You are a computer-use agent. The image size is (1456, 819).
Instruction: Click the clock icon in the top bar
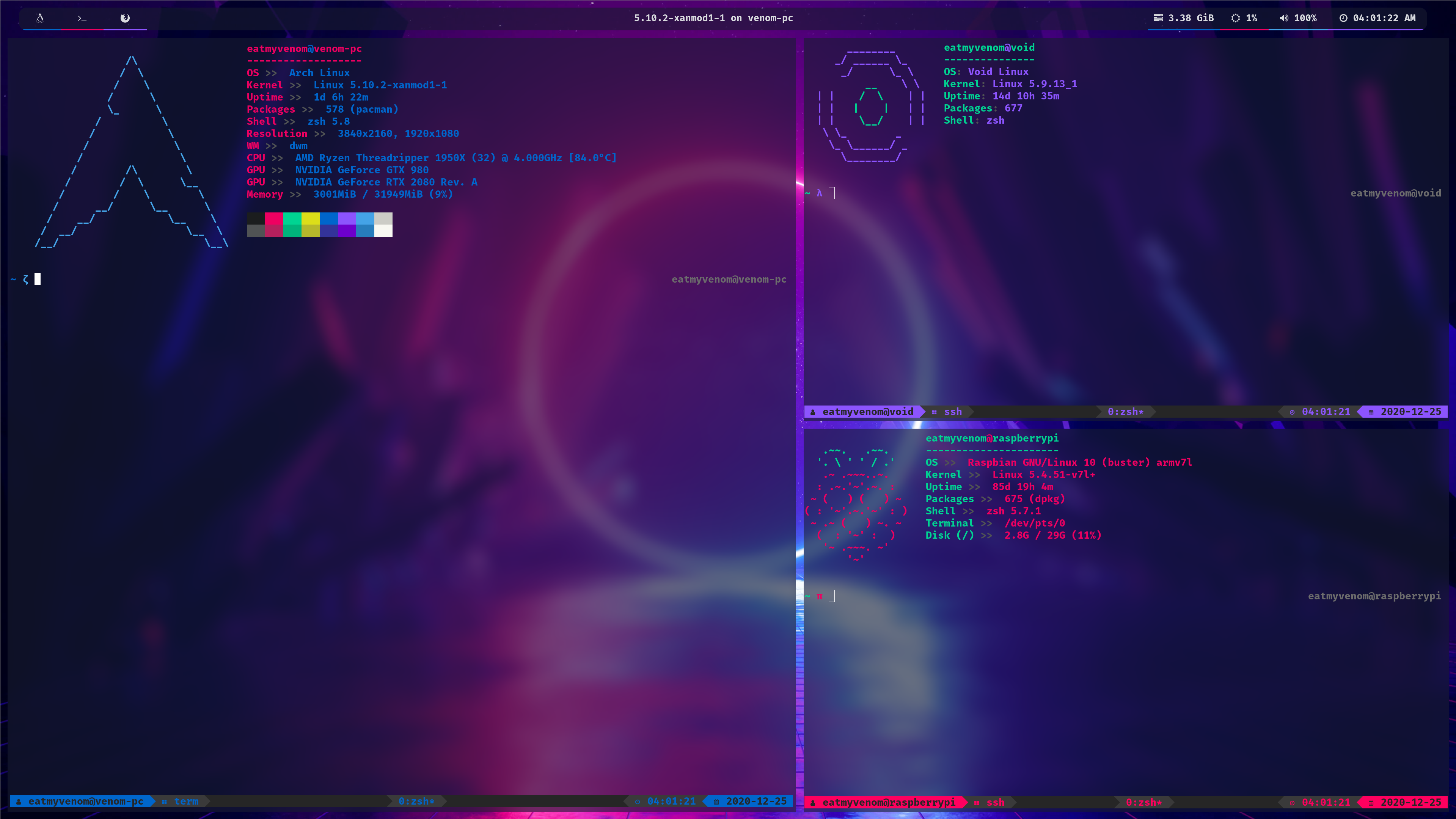point(1343,18)
